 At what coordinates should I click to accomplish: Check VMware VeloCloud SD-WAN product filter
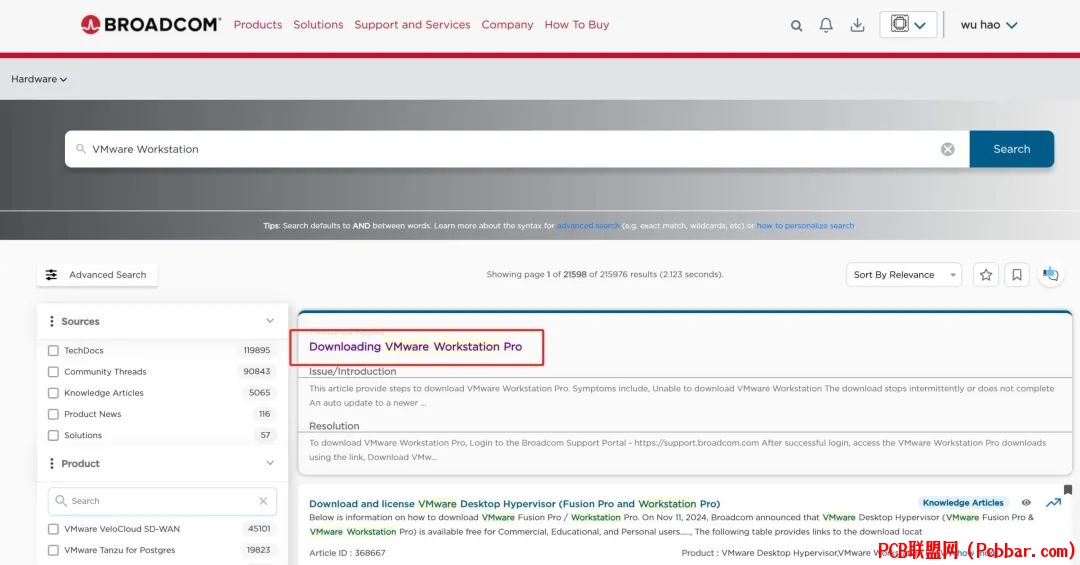pyautogui.click(x=53, y=529)
